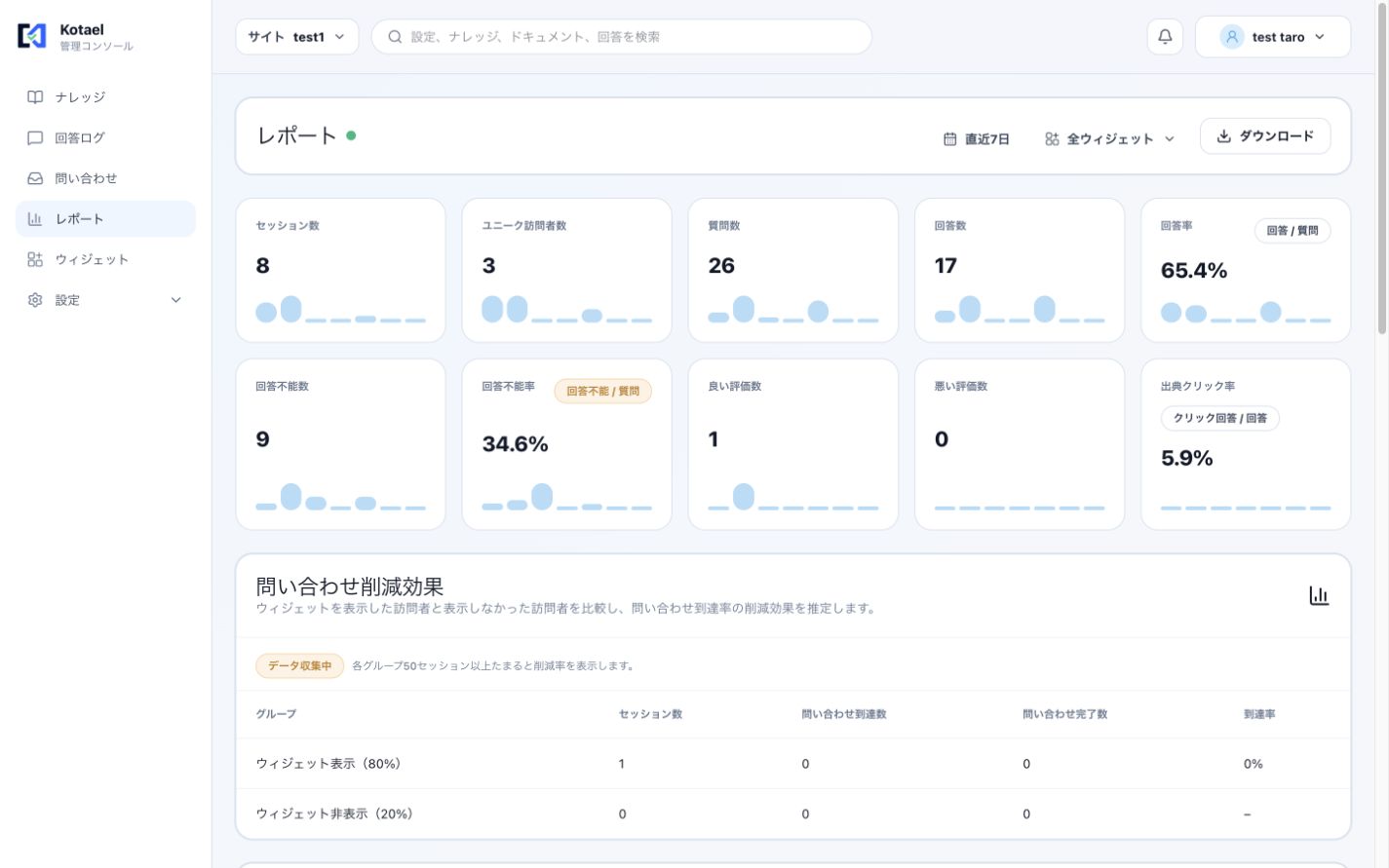Open the 全ウィジェット filter dropdown

(1110, 139)
